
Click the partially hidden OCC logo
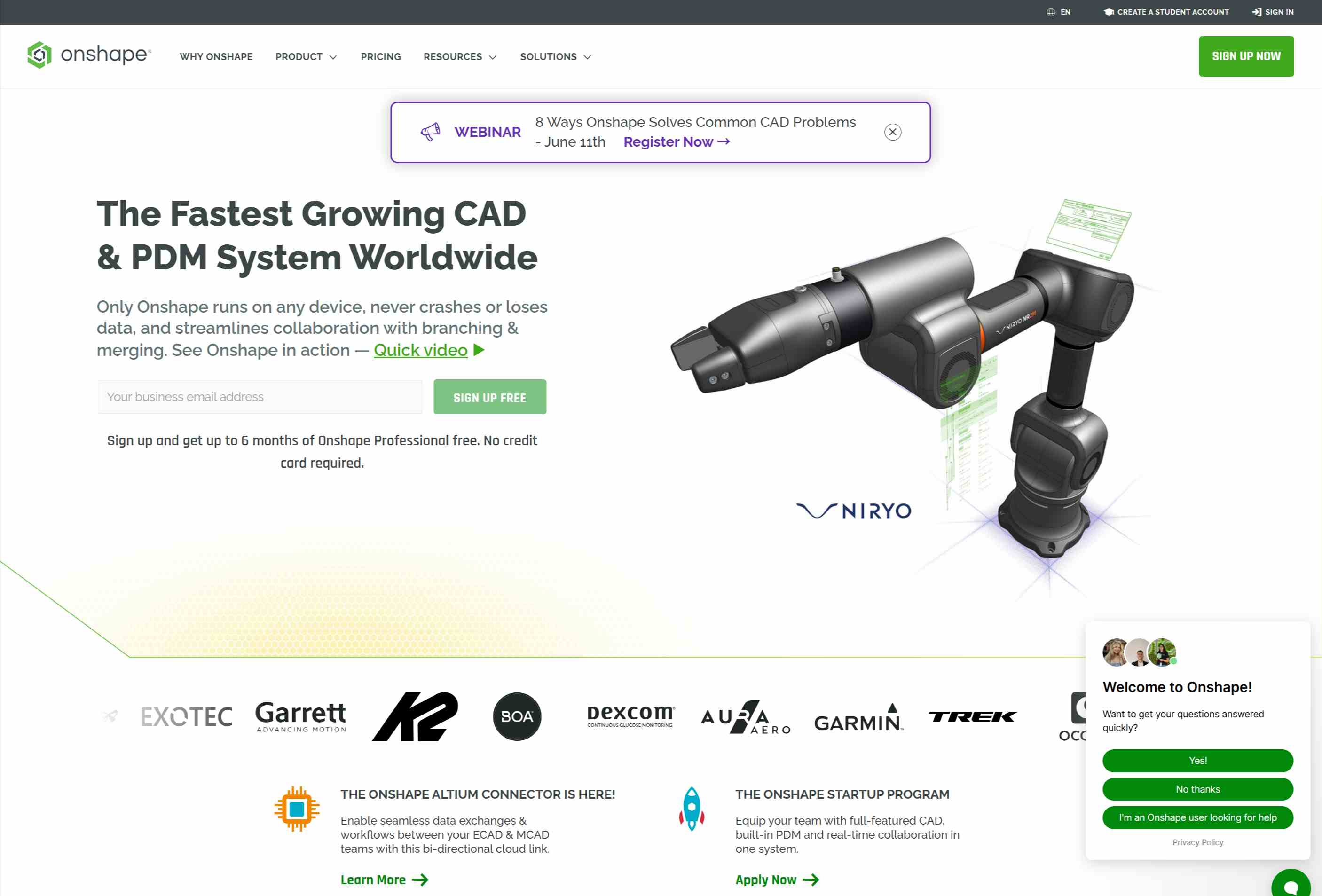pos(1073,717)
